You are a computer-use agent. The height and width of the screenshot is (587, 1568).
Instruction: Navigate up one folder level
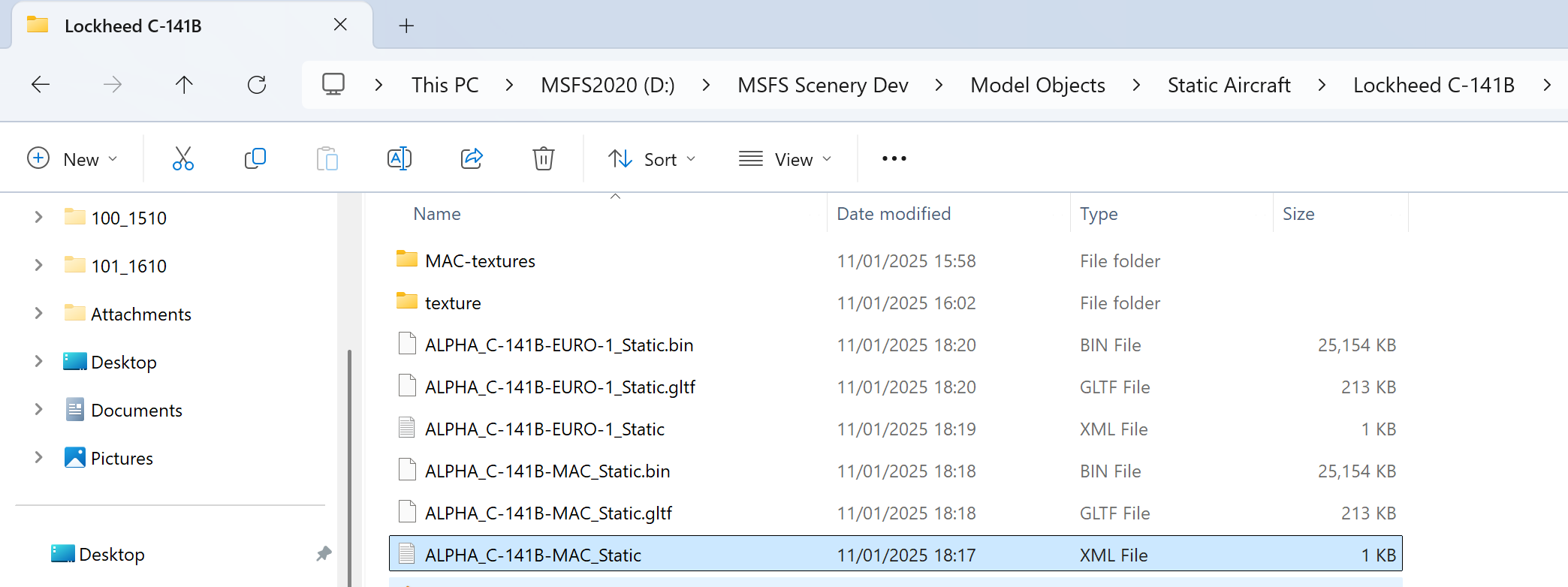tap(184, 85)
